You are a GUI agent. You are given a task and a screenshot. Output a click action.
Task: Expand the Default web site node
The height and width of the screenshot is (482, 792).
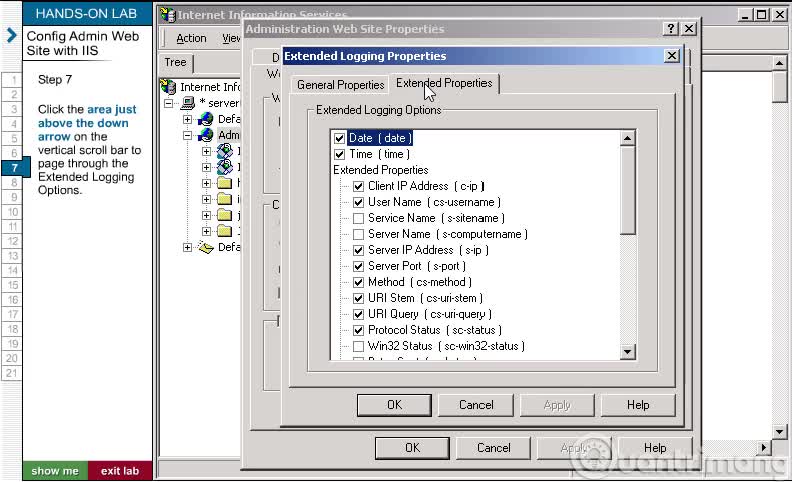pos(187,120)
